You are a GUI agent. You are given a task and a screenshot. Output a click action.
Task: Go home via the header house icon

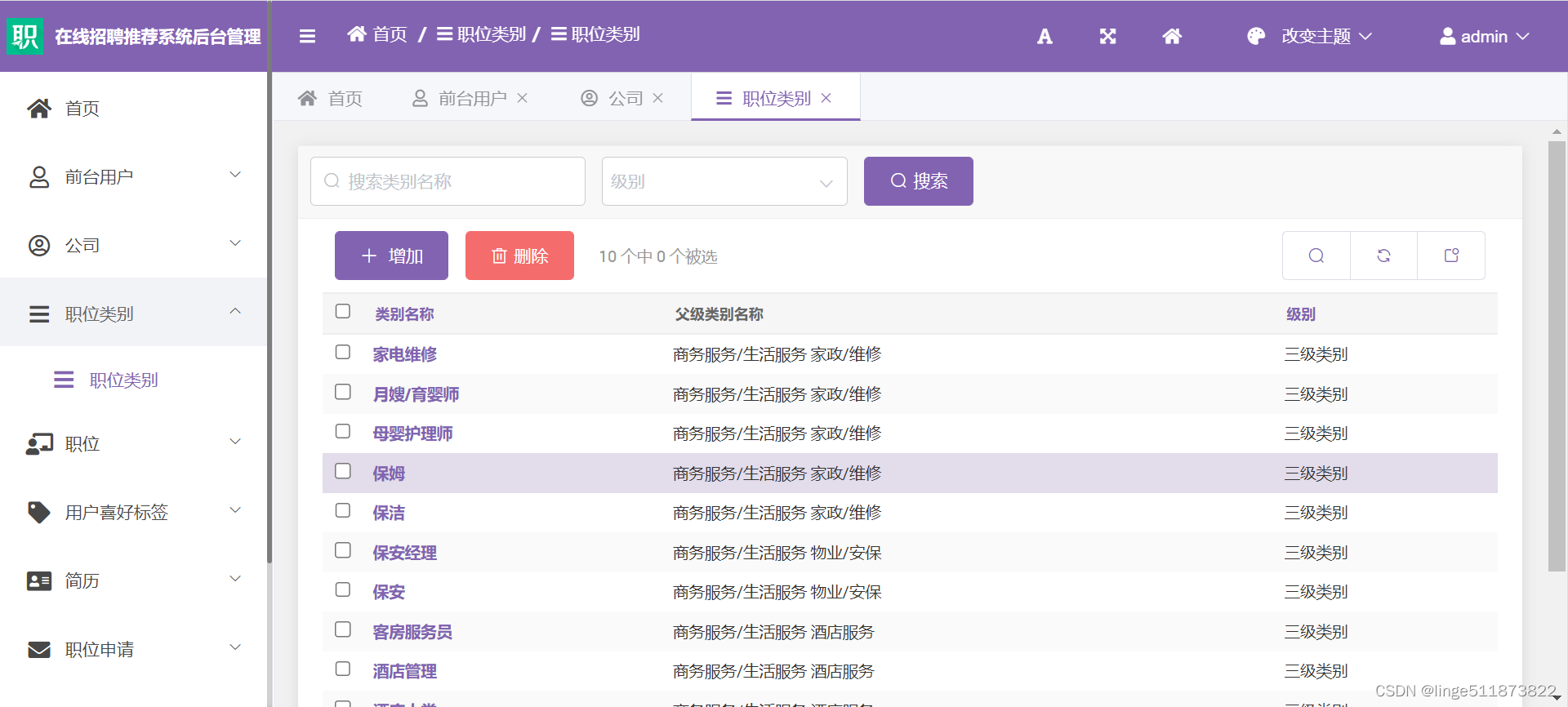[1172, 36]
